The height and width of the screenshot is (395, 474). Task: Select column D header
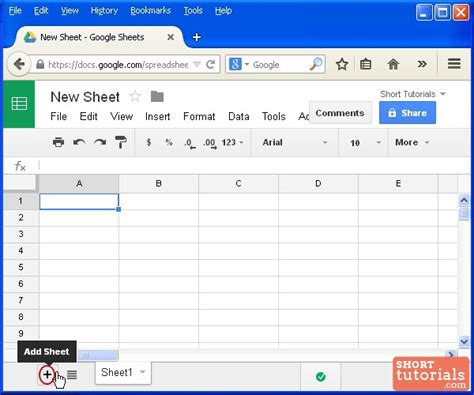coord(318,184)
